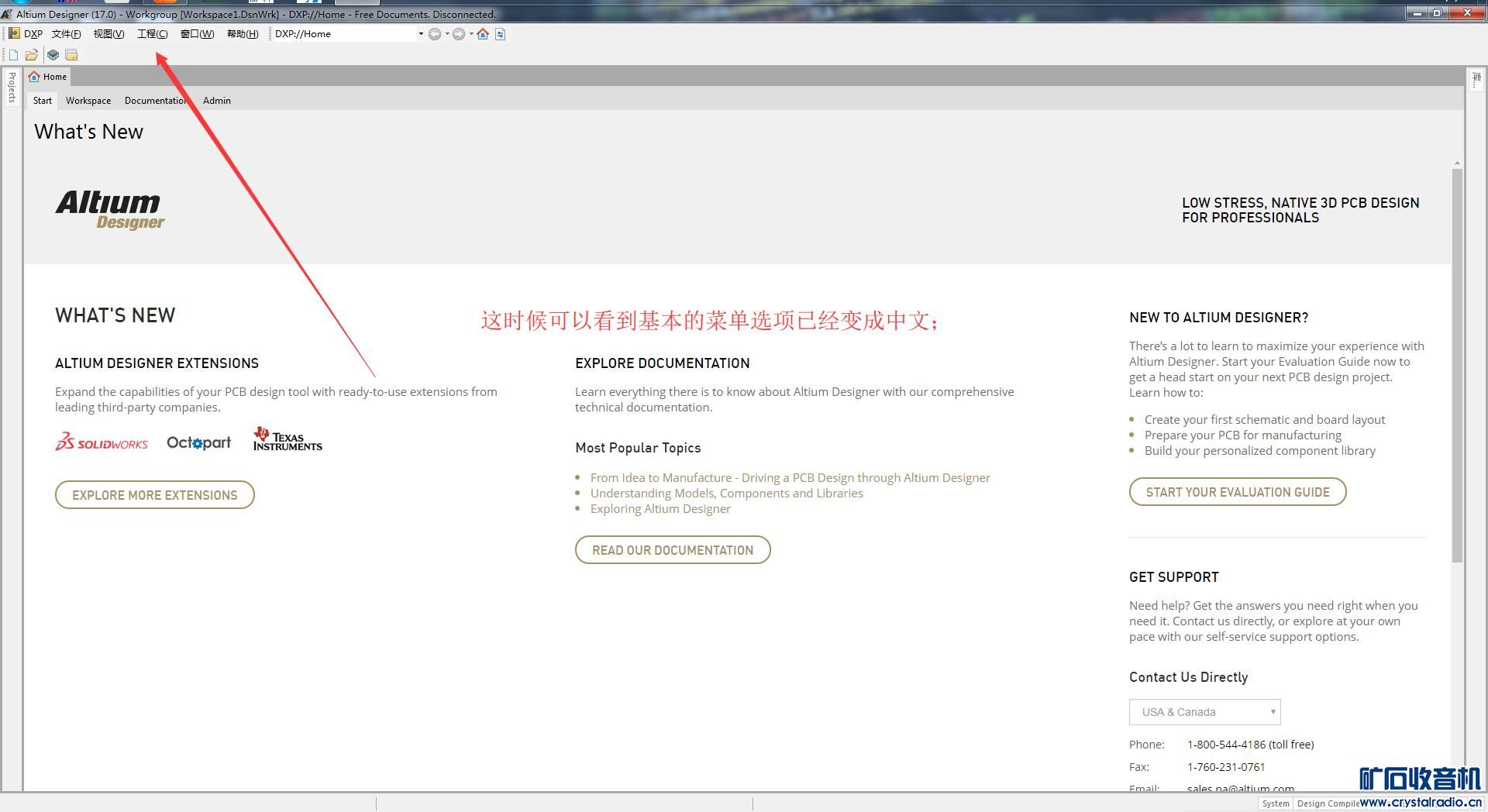The height and width of the screenshot is (812, 1488).
Task: Click the Octopart extension logo
Action: [x=199, y=442]
